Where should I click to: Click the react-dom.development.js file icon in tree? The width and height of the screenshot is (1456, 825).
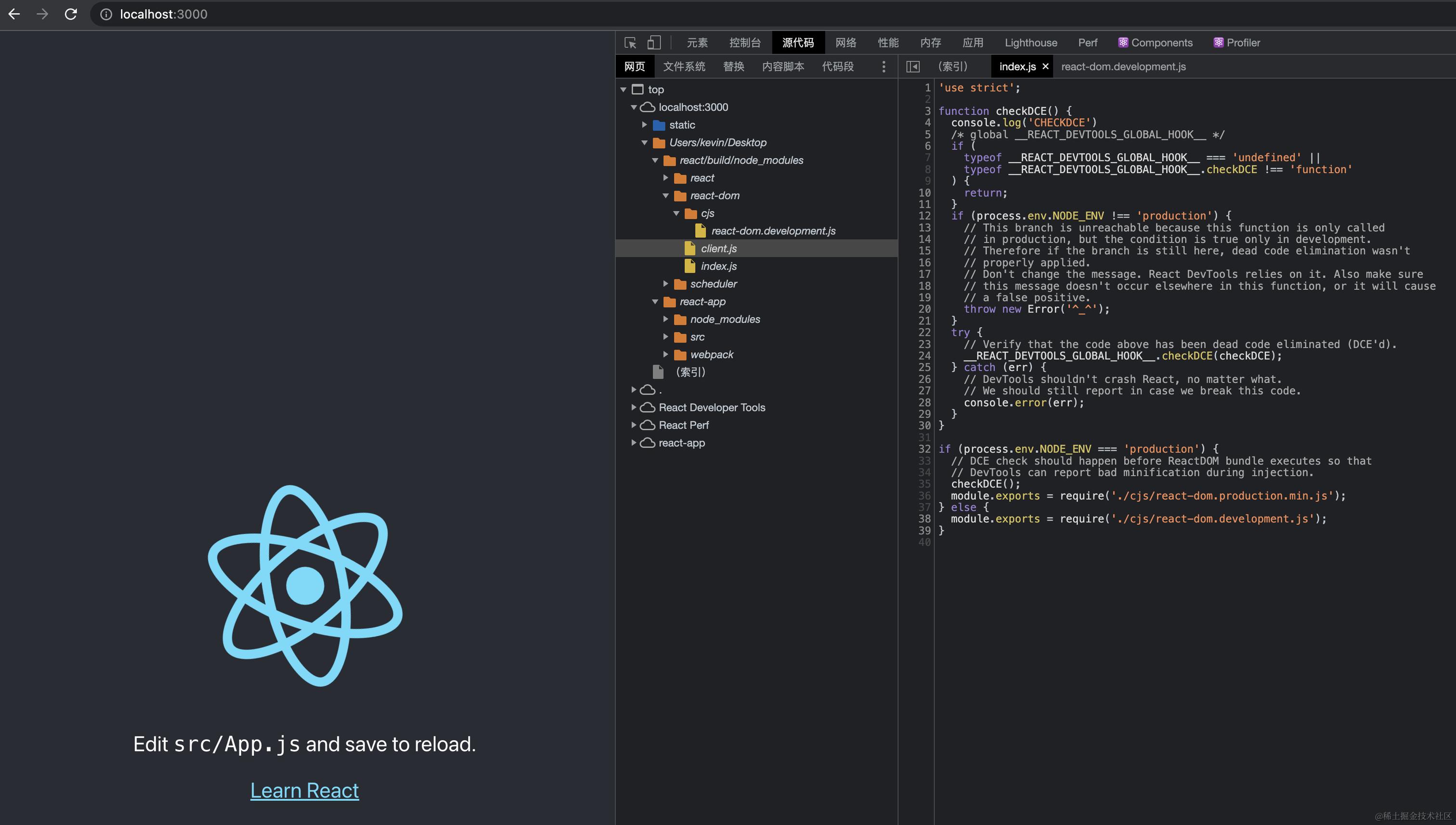pos(701,231)
